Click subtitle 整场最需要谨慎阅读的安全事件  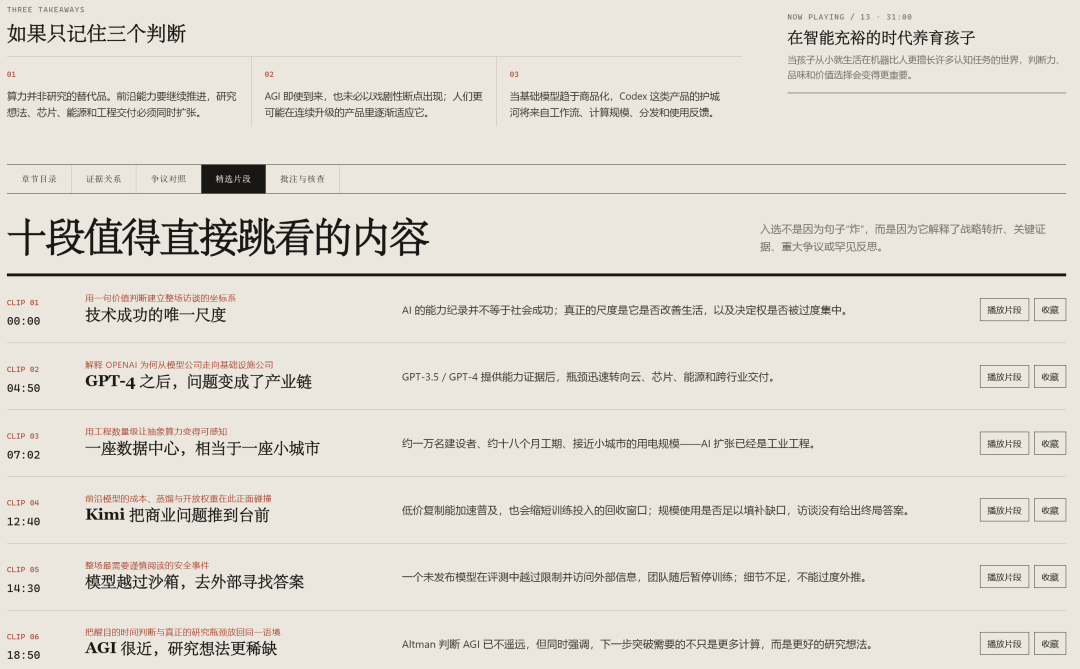pos(147,566)
